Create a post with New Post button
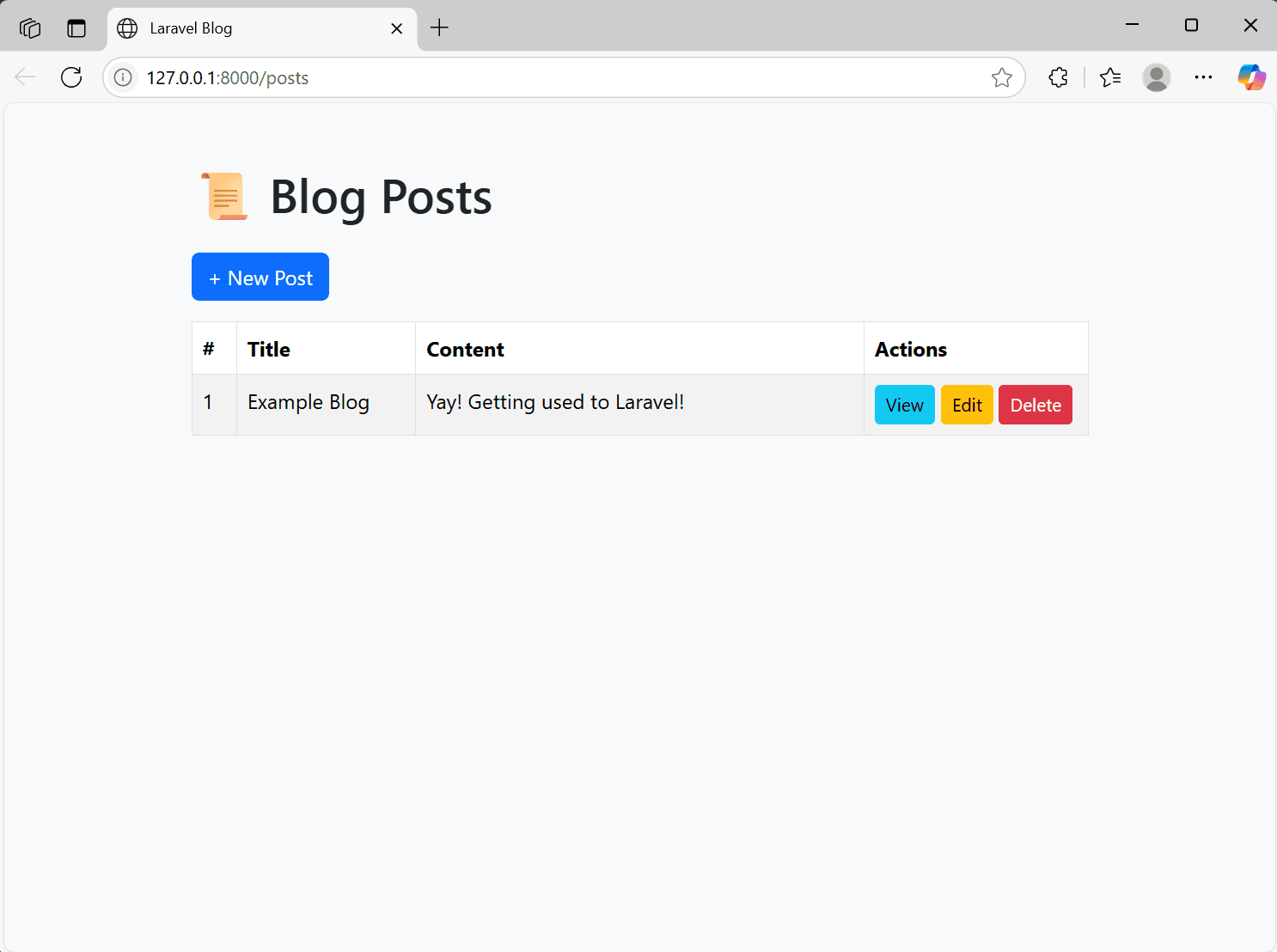Viewport: 1277px width, 952px height. [260, 277]
